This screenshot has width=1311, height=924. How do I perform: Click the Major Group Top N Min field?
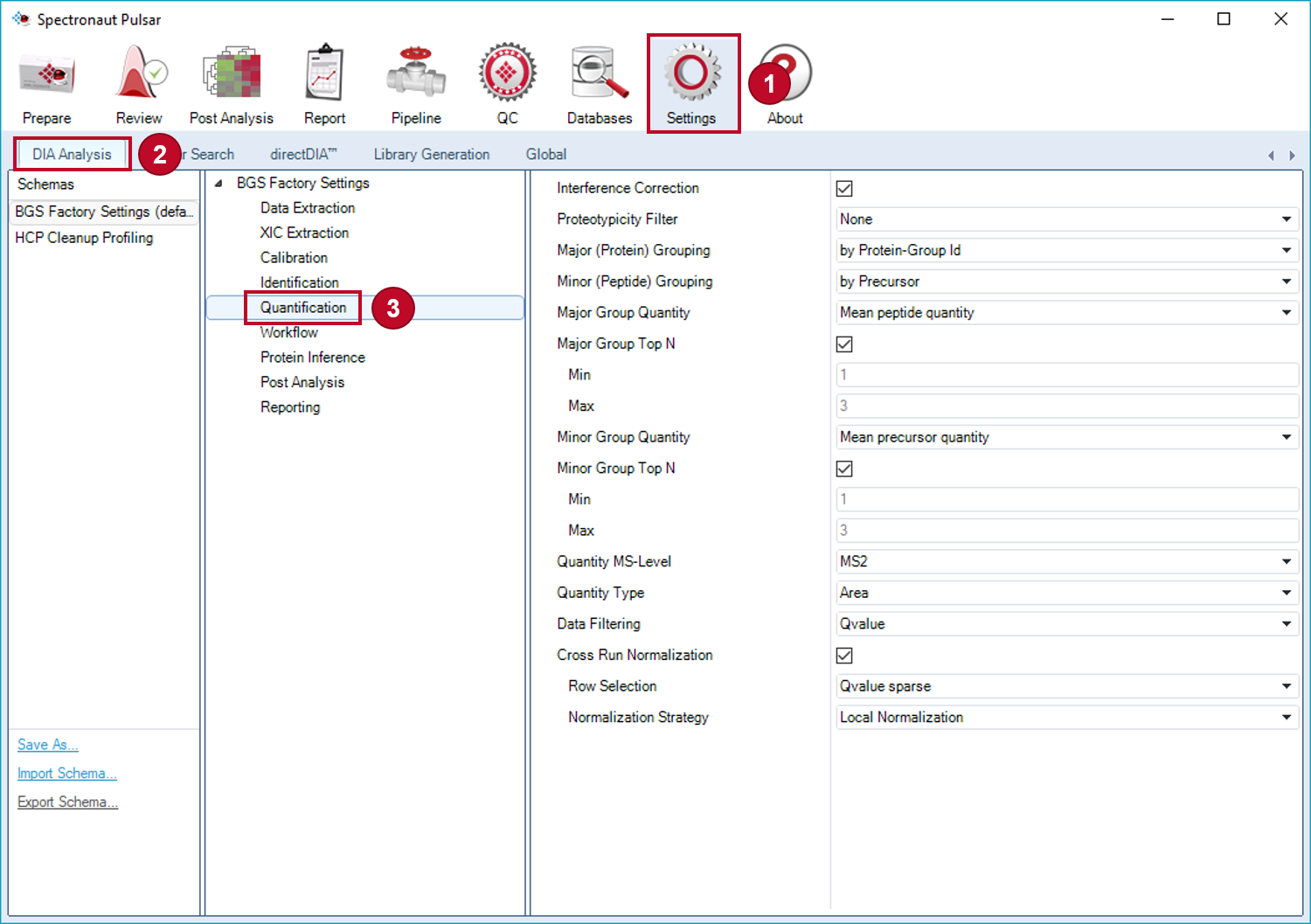click(1067, 375)
